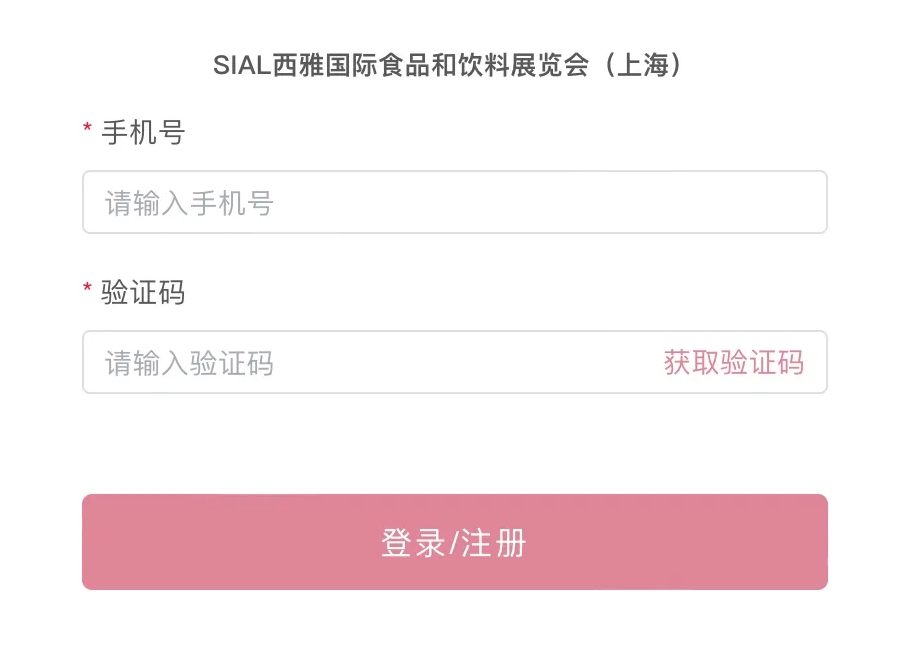Click the 上海 part of the heading

[x=648, y=66]
